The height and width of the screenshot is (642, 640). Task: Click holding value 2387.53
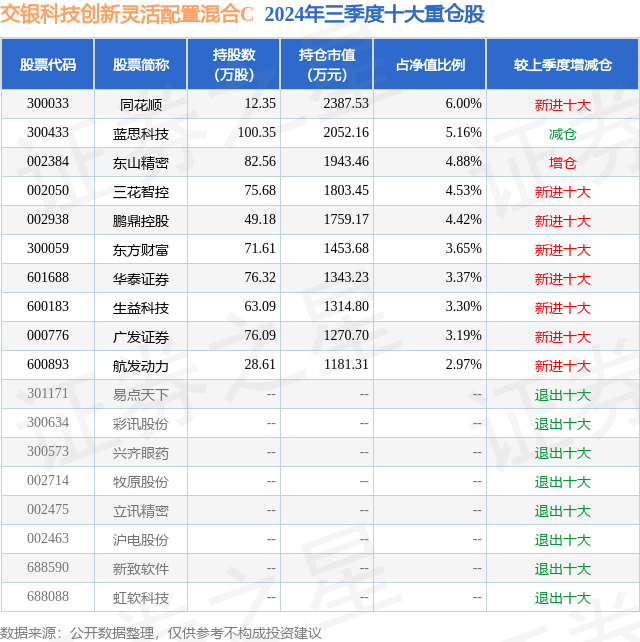click(x=346, y=104)
